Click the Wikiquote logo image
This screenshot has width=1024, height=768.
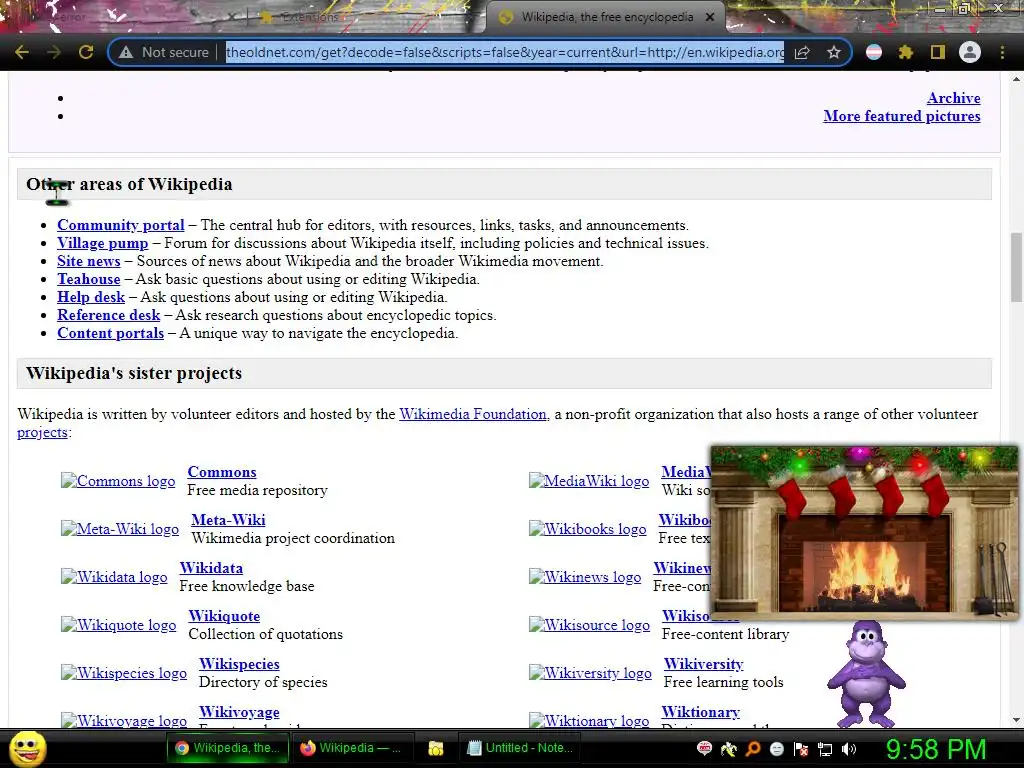coord(118,625)
